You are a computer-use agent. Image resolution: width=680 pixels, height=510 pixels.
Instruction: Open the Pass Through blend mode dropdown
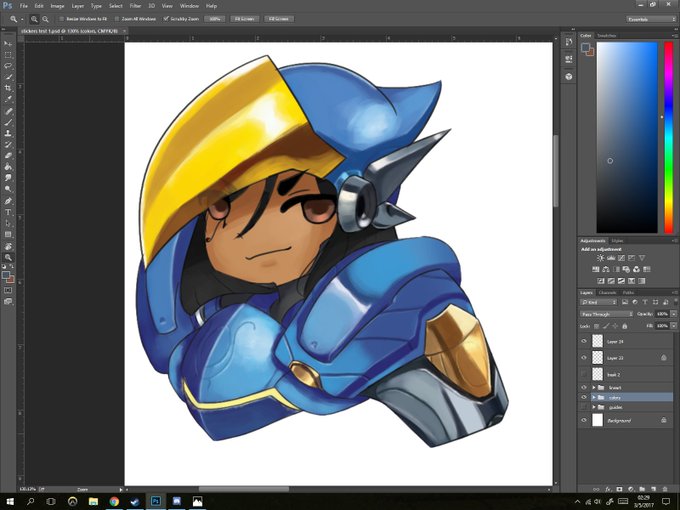[606, 314]
